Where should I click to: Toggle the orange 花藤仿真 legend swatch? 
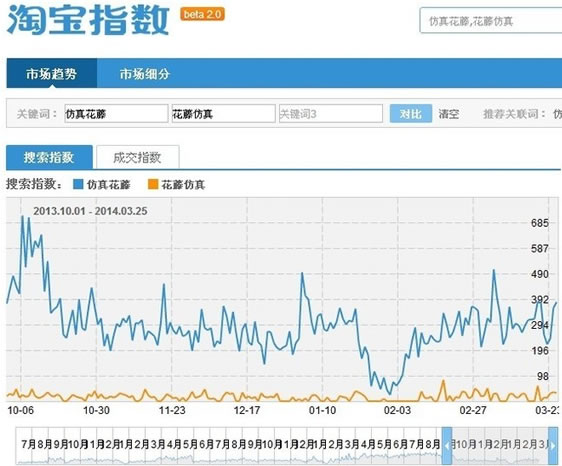tap(153, 184)
